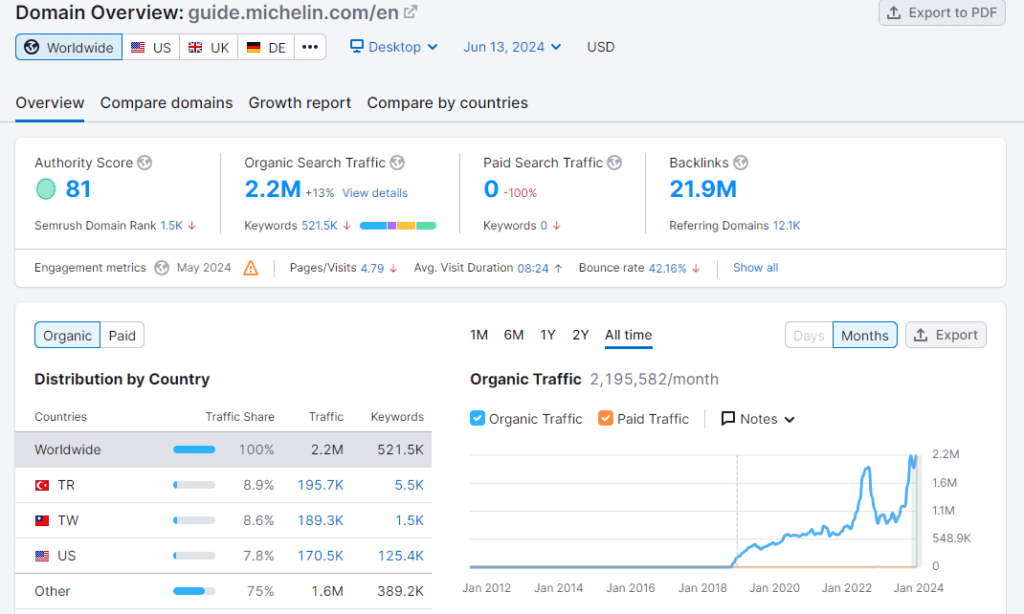Open the Overview tab
This screenshot has width=1024, height=614.
pos(50,103)
